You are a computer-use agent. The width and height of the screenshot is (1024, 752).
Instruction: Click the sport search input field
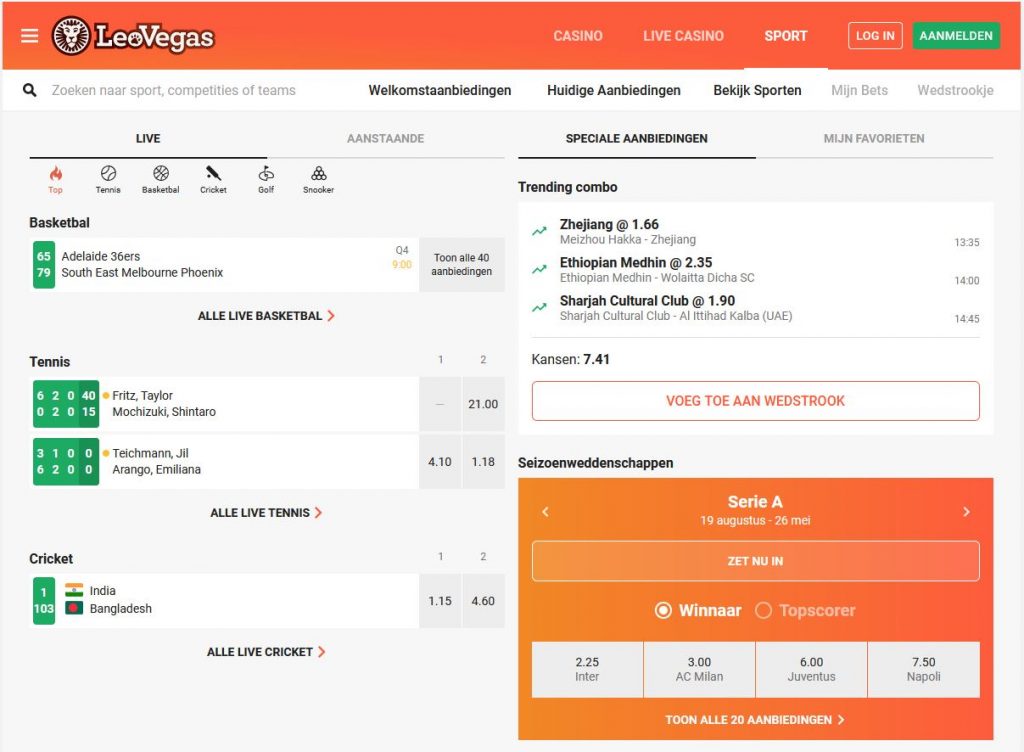174,90
